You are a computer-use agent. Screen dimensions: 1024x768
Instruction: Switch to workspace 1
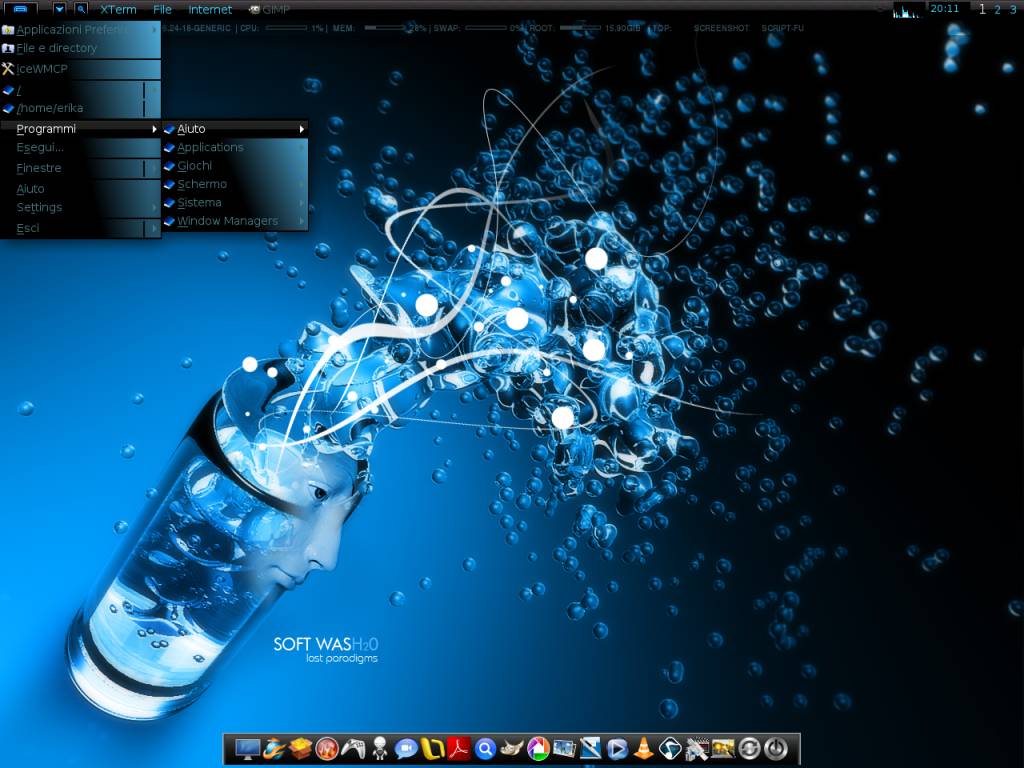point(982,9)
